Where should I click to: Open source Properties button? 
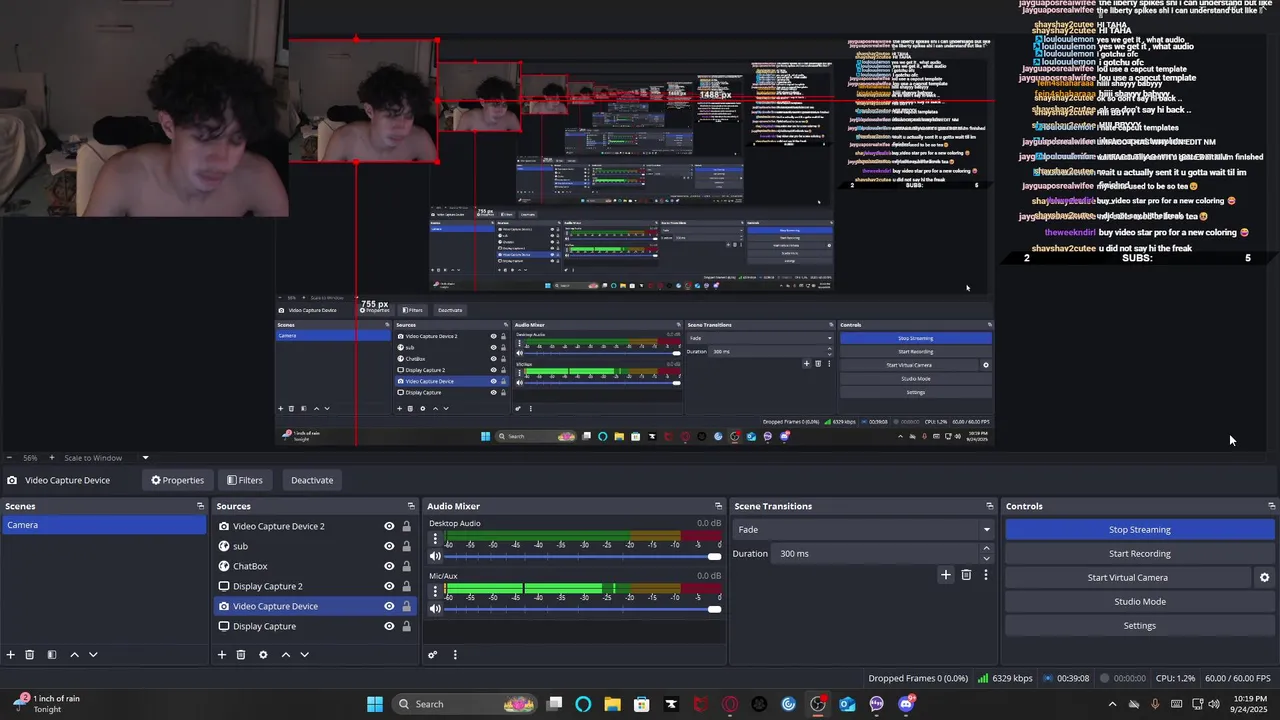pyautogui.click(x=177, y=480)
